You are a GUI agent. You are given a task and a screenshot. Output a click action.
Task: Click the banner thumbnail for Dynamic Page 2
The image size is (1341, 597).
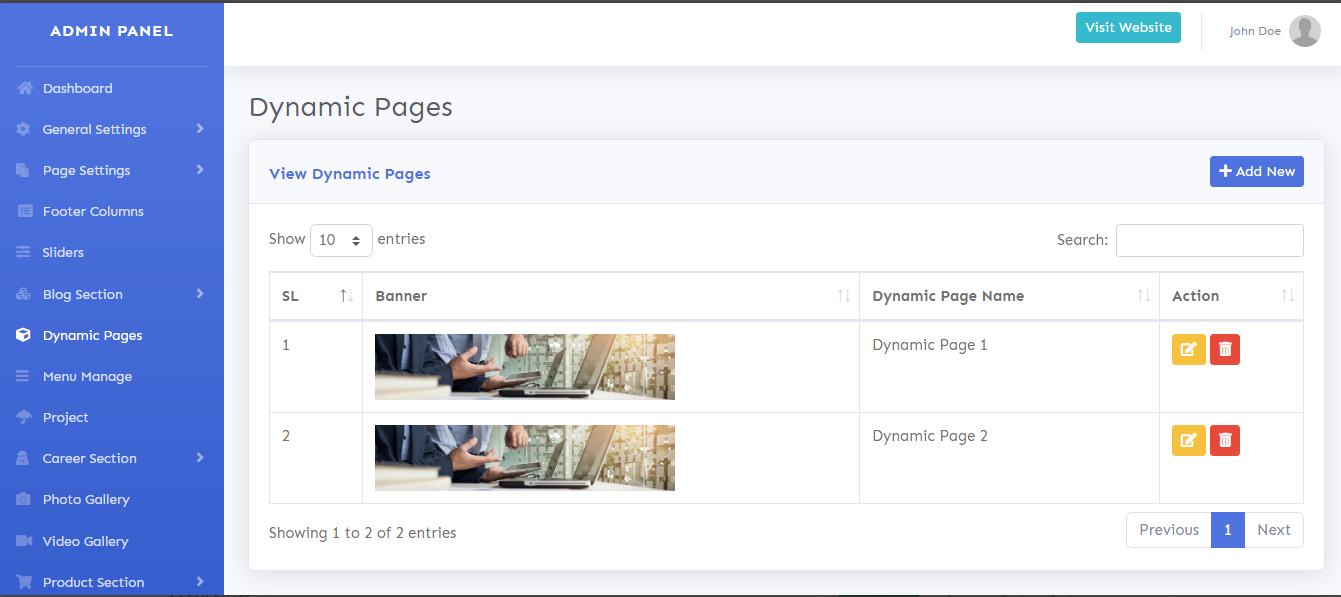tap(524, 458)
